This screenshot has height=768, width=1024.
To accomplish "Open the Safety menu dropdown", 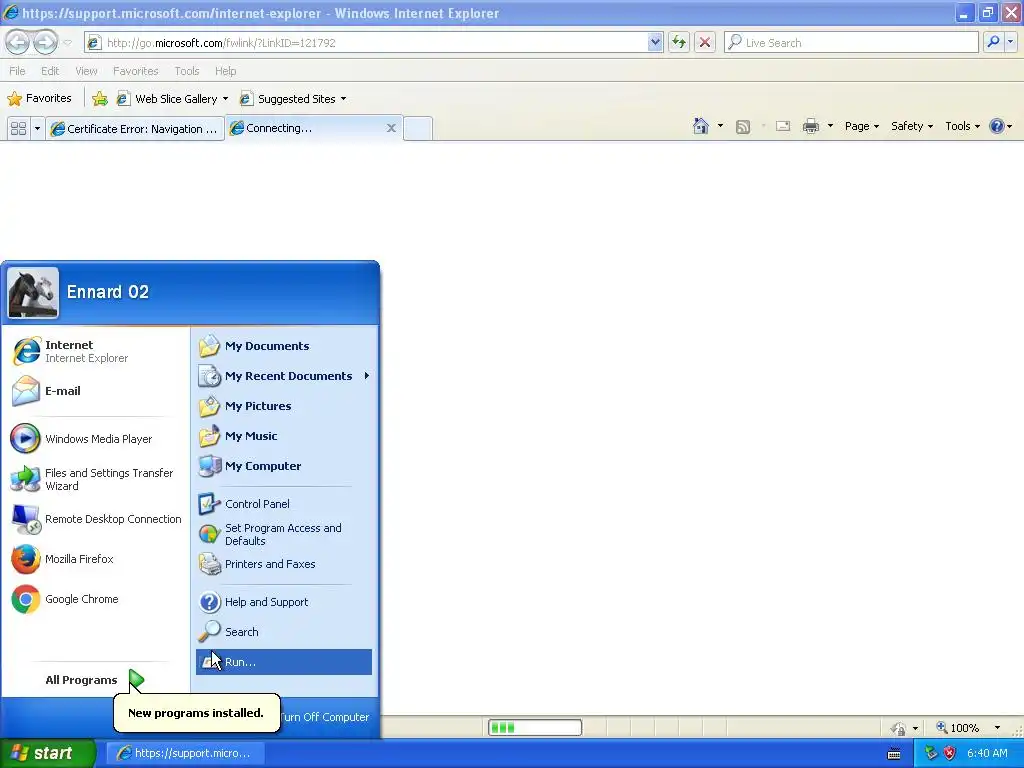I will pos(912,126).
